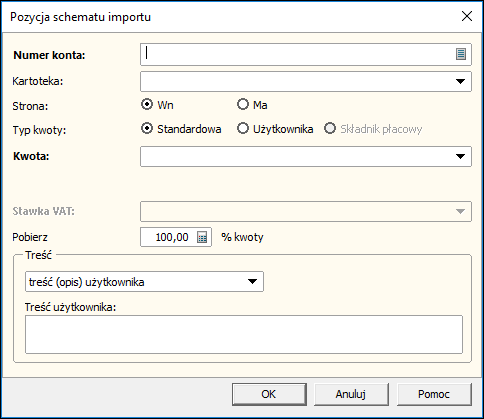
Task: Expand the Kartoteka dropdown
Action: tap(460, 81)
